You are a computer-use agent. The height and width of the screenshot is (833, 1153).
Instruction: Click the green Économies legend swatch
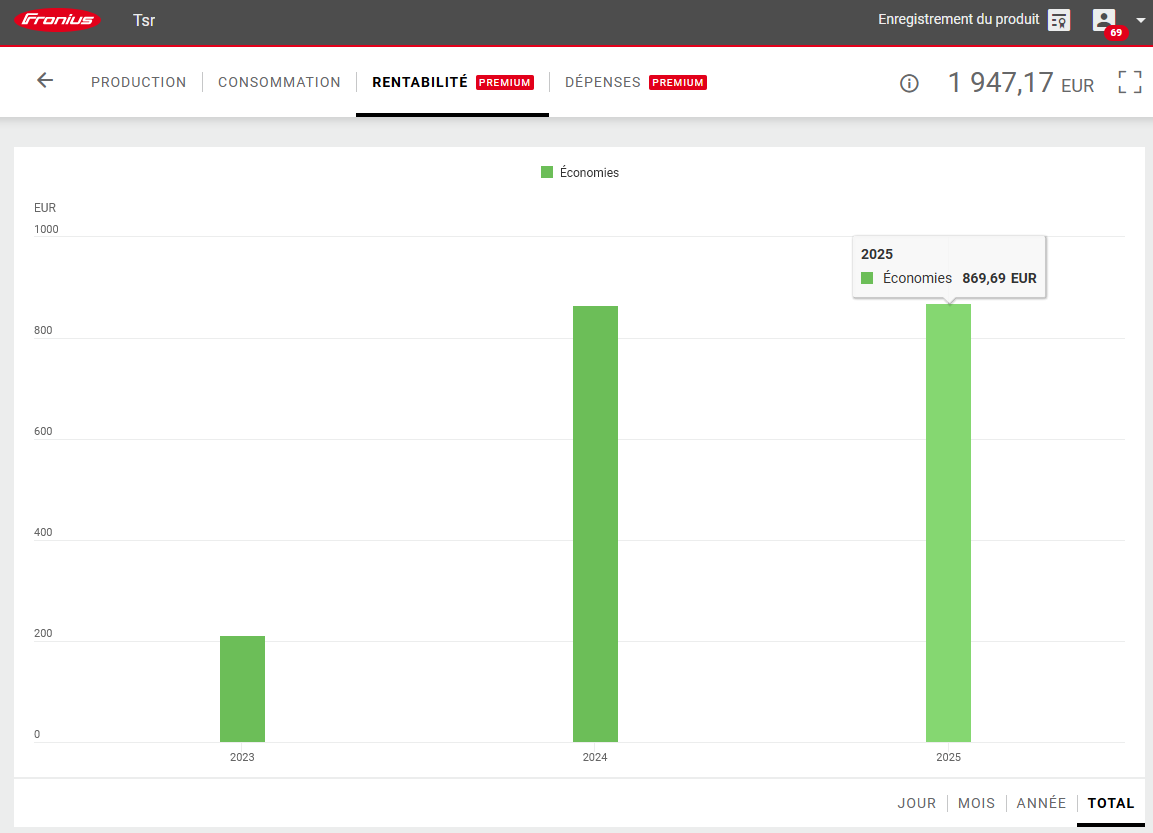(x=547, y=173)
